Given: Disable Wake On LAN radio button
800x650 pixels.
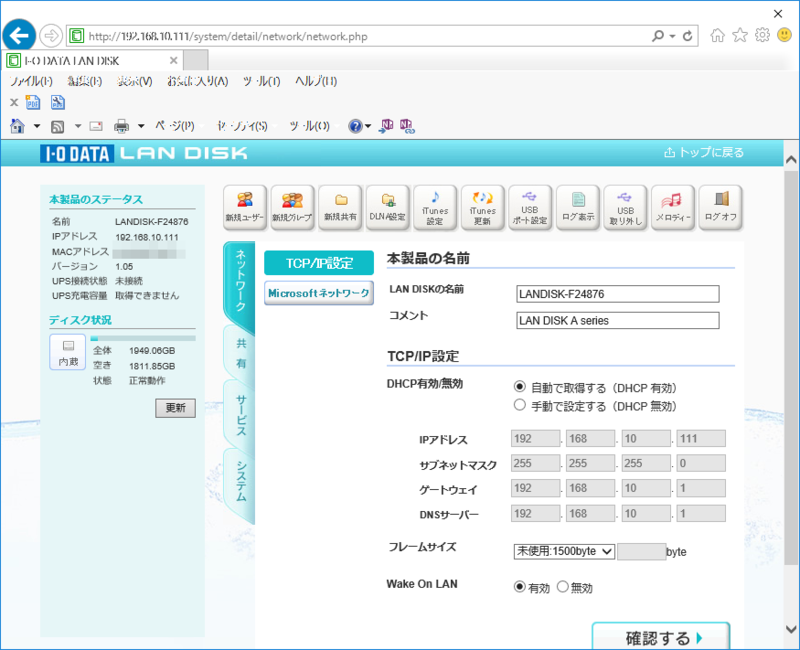Looking at the screenshot, I should tap(562, 587).
